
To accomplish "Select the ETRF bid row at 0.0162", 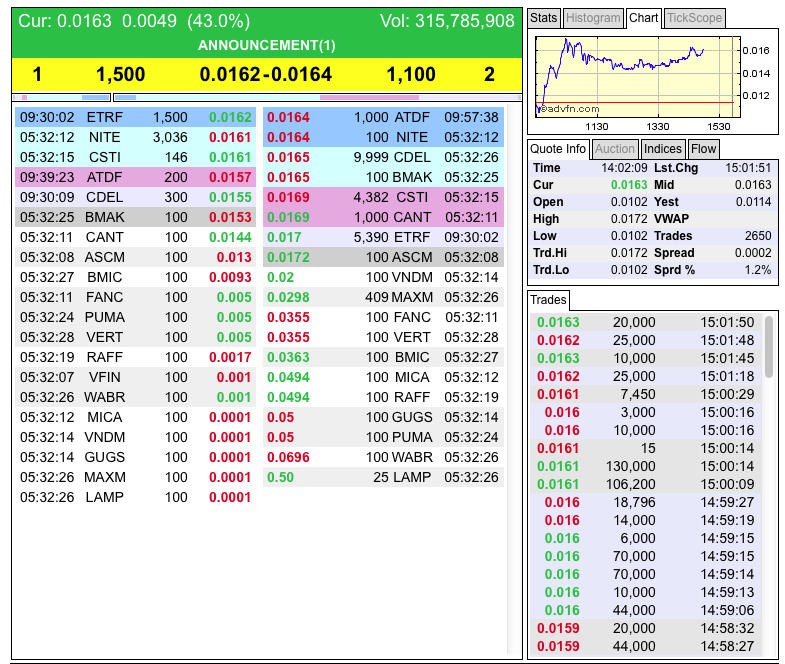I will [x=135, y=117].
